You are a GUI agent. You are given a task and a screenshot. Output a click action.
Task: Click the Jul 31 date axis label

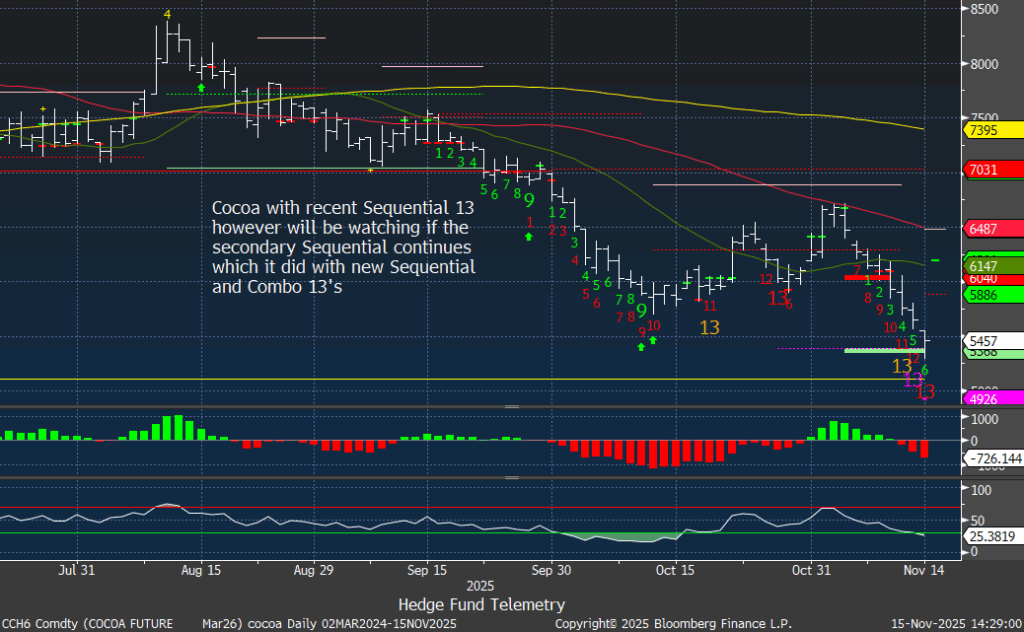tap(77, 570)
